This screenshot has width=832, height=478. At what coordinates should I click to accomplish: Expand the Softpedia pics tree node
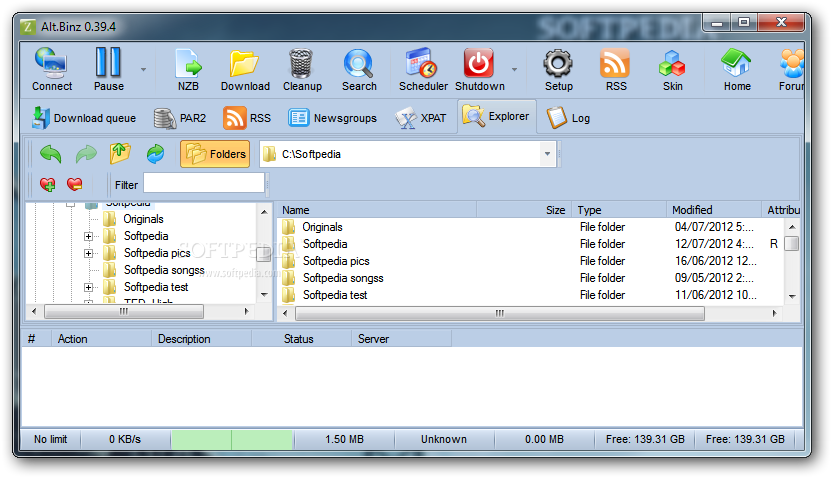tap(89, 253)
